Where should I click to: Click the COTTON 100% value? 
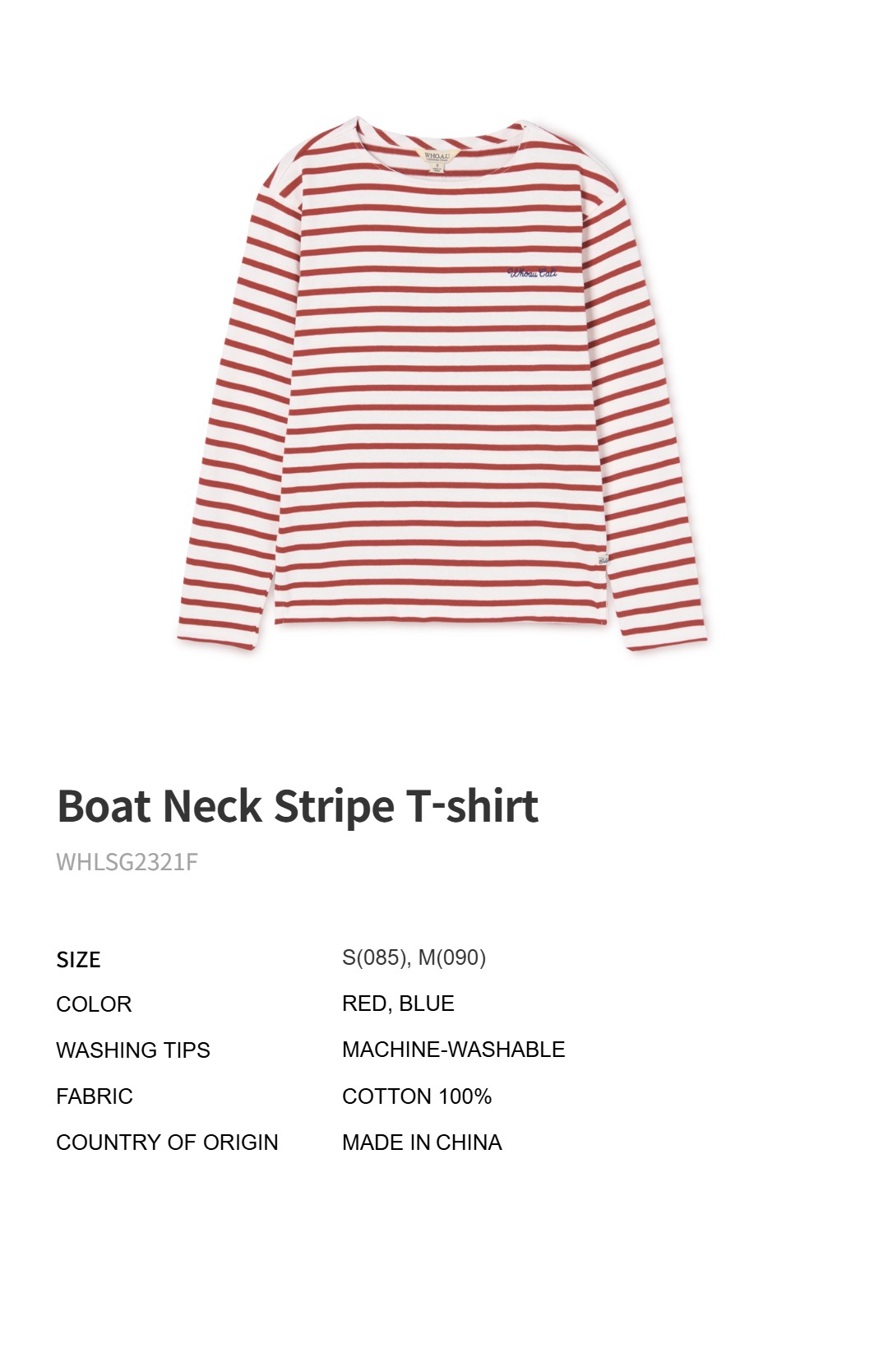click(417, 1096)
